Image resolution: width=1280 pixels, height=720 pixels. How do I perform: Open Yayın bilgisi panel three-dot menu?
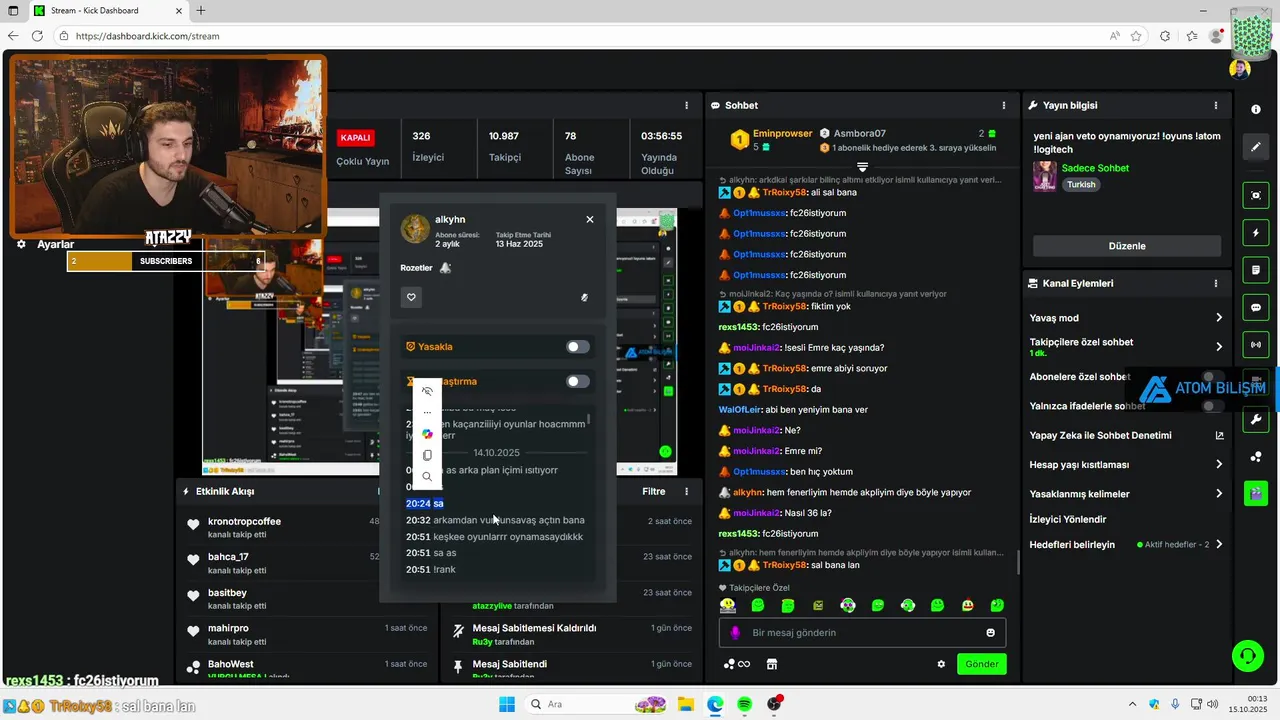[1216, 105]
